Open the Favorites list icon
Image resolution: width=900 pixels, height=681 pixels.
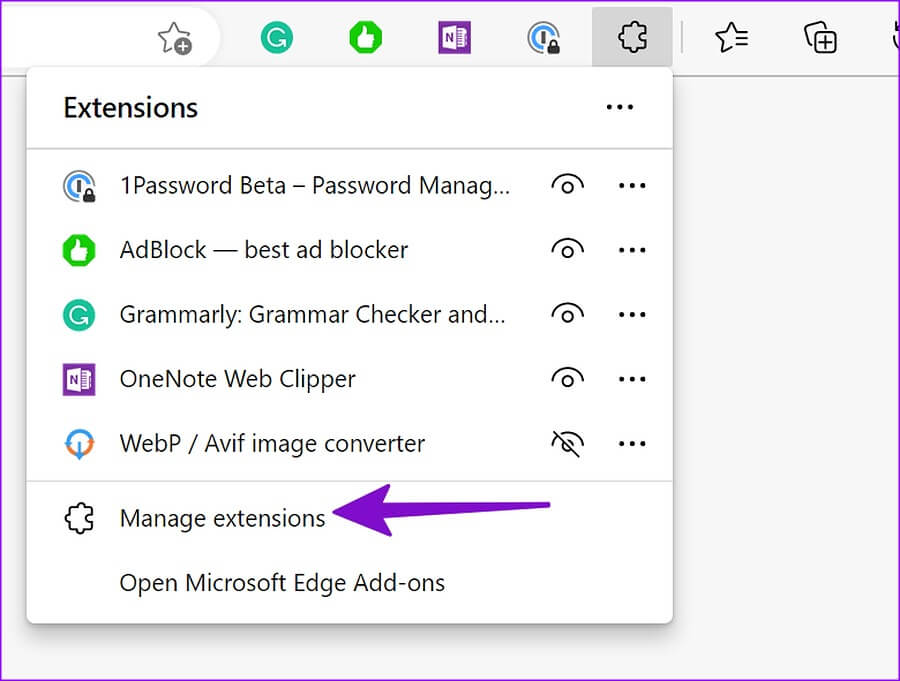tap(732, 38)
